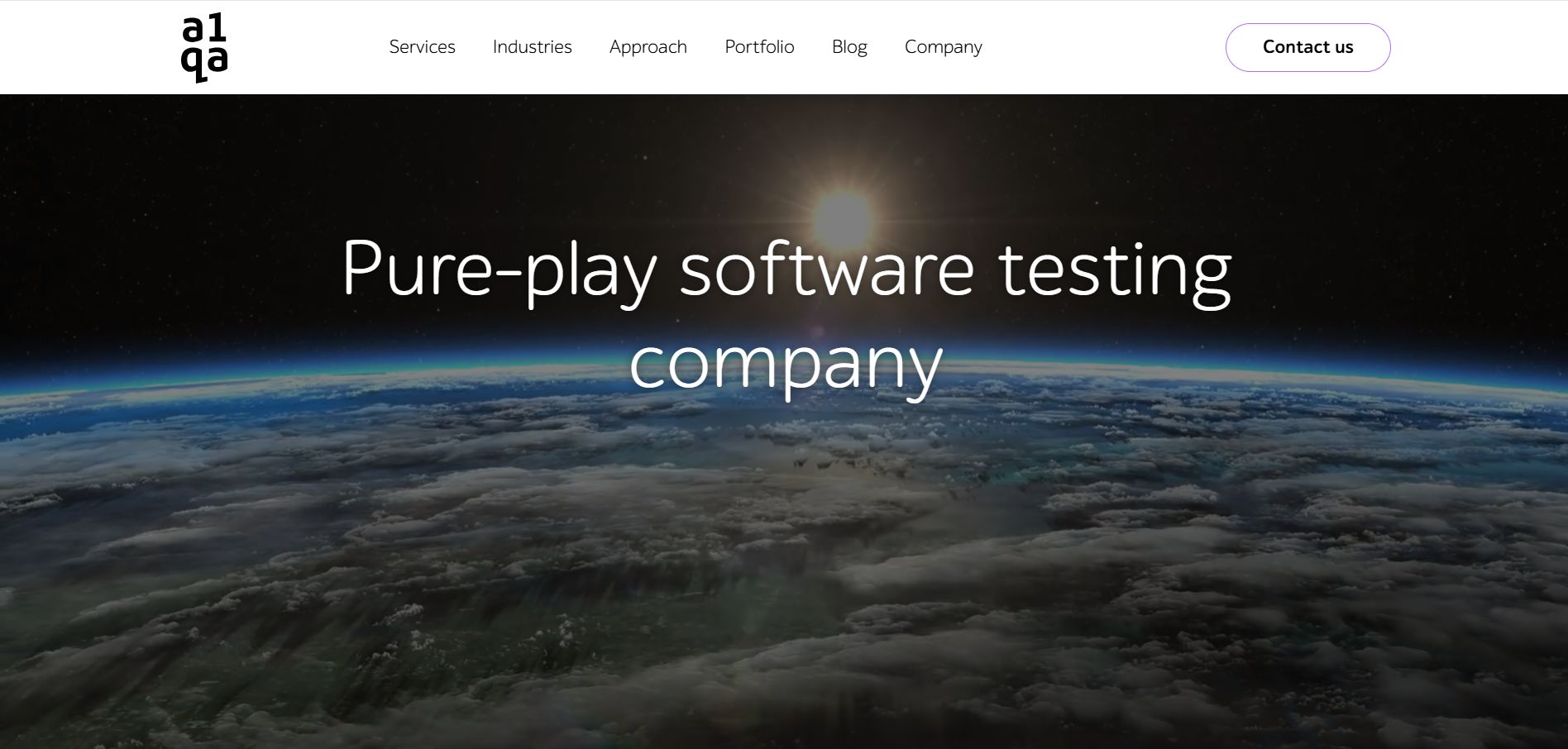This screenshot has height=749, width=1568.
Task: Click the a1qa logo in the header
Action: click(204, 48)
